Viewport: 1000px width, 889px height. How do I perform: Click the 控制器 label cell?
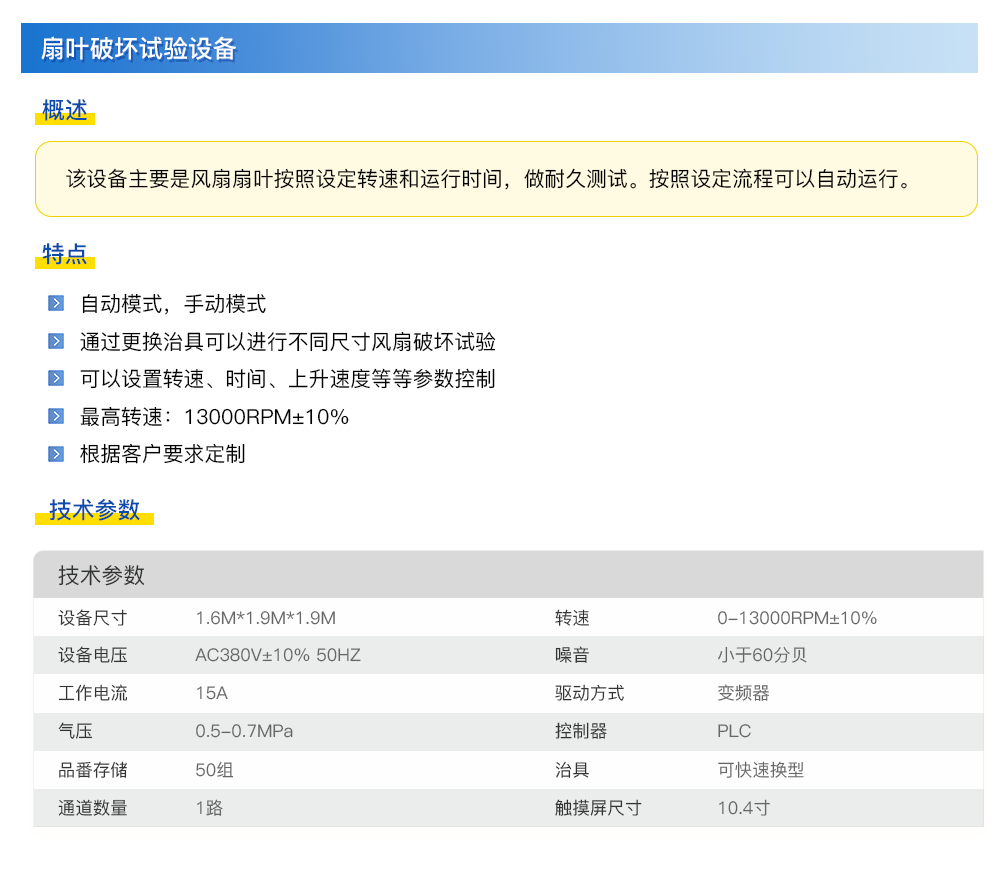pyautogui.click(x=581, y=731)
